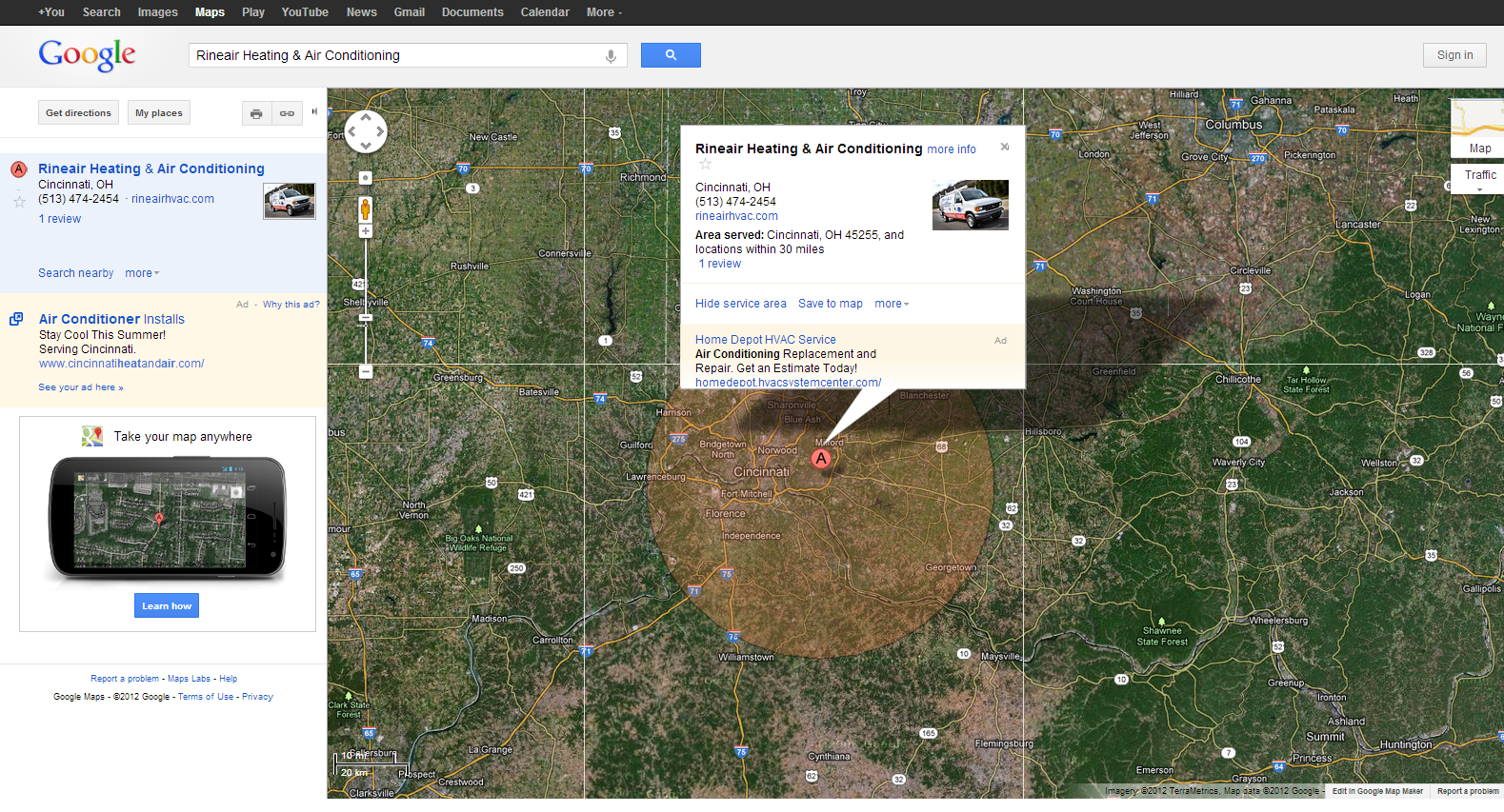Open the van thumbnail in the left listing
1504x812 pixels.
pos(290,202)
